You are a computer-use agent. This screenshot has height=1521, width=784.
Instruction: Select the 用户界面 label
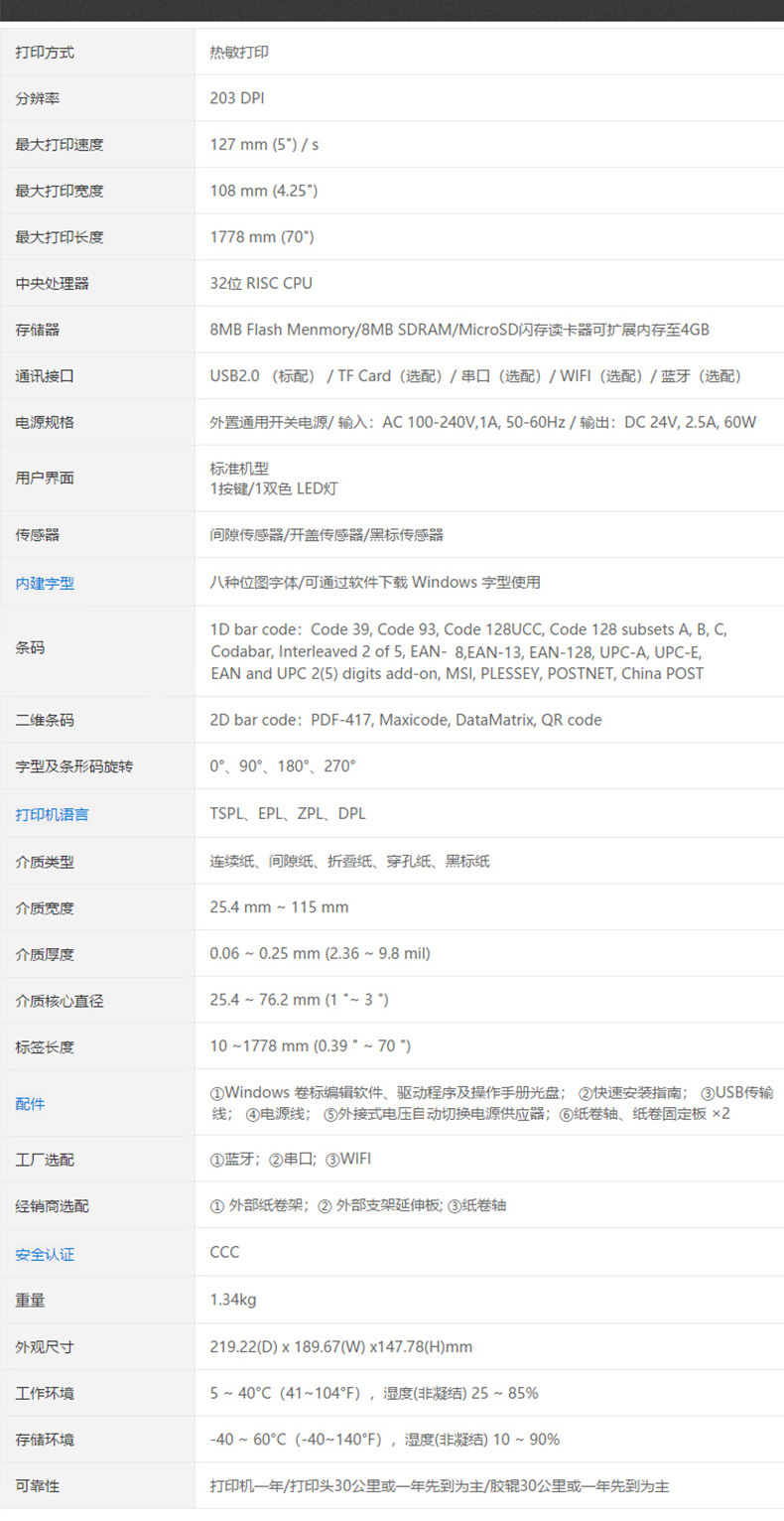[x=45, y=479]
